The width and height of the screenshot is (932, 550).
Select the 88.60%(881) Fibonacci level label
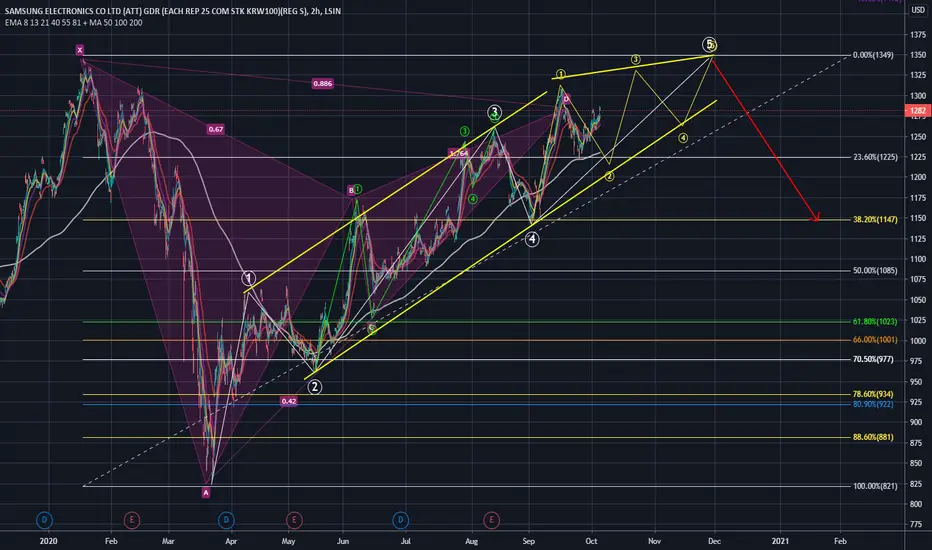click(873, 437)
